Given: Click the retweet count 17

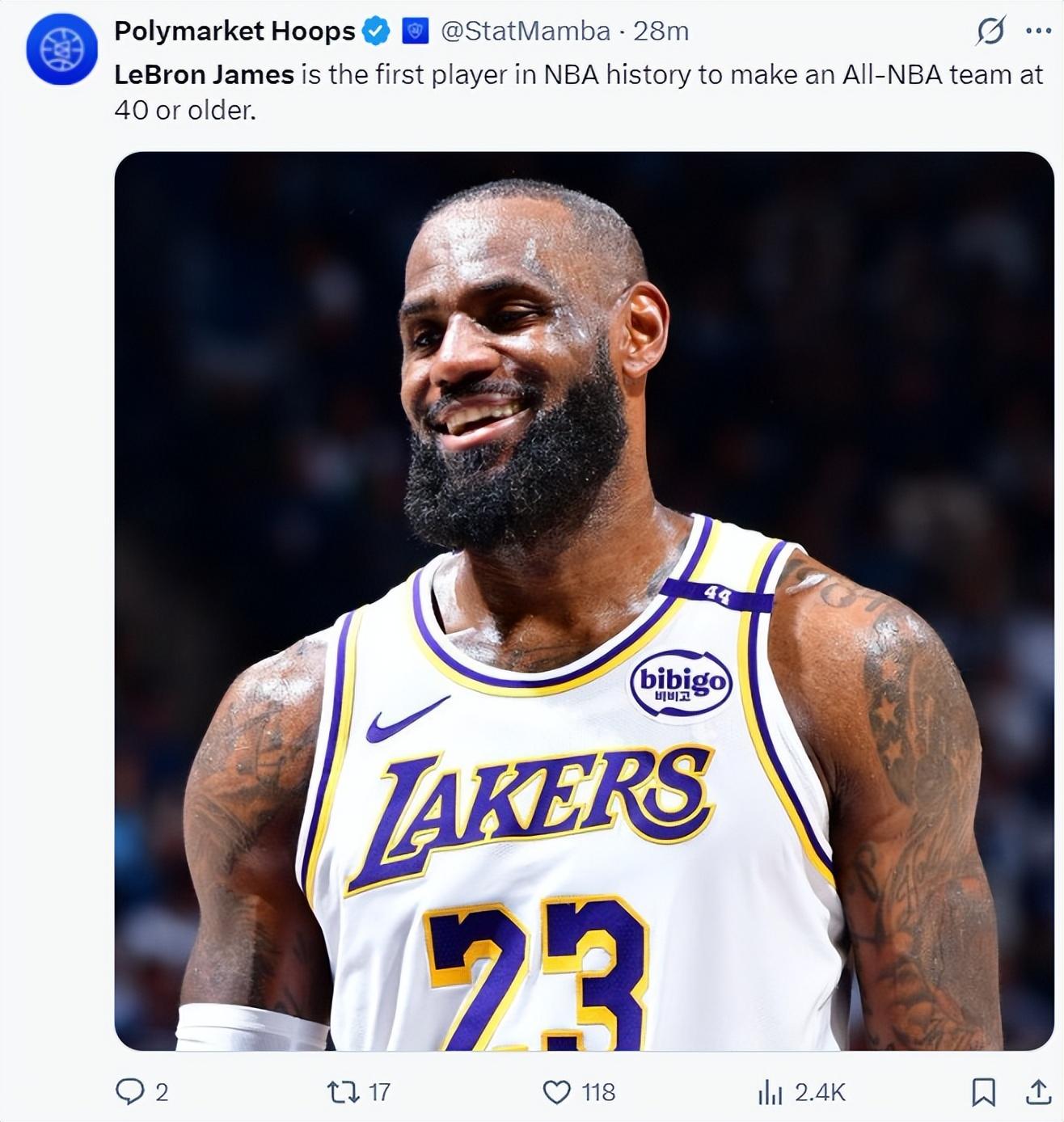Looking at the screenshot, I should [x=379, y=1093].
